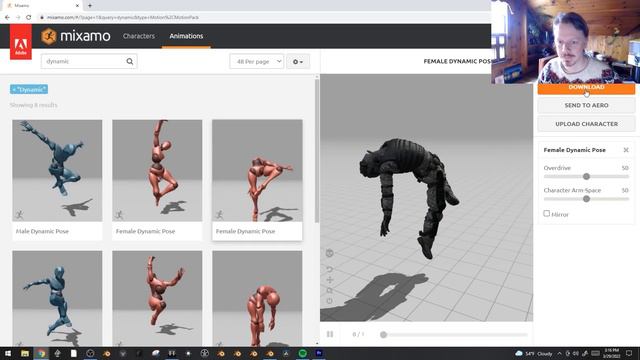
Task: Click the Send to Aero button
Action: coord(586,105)
